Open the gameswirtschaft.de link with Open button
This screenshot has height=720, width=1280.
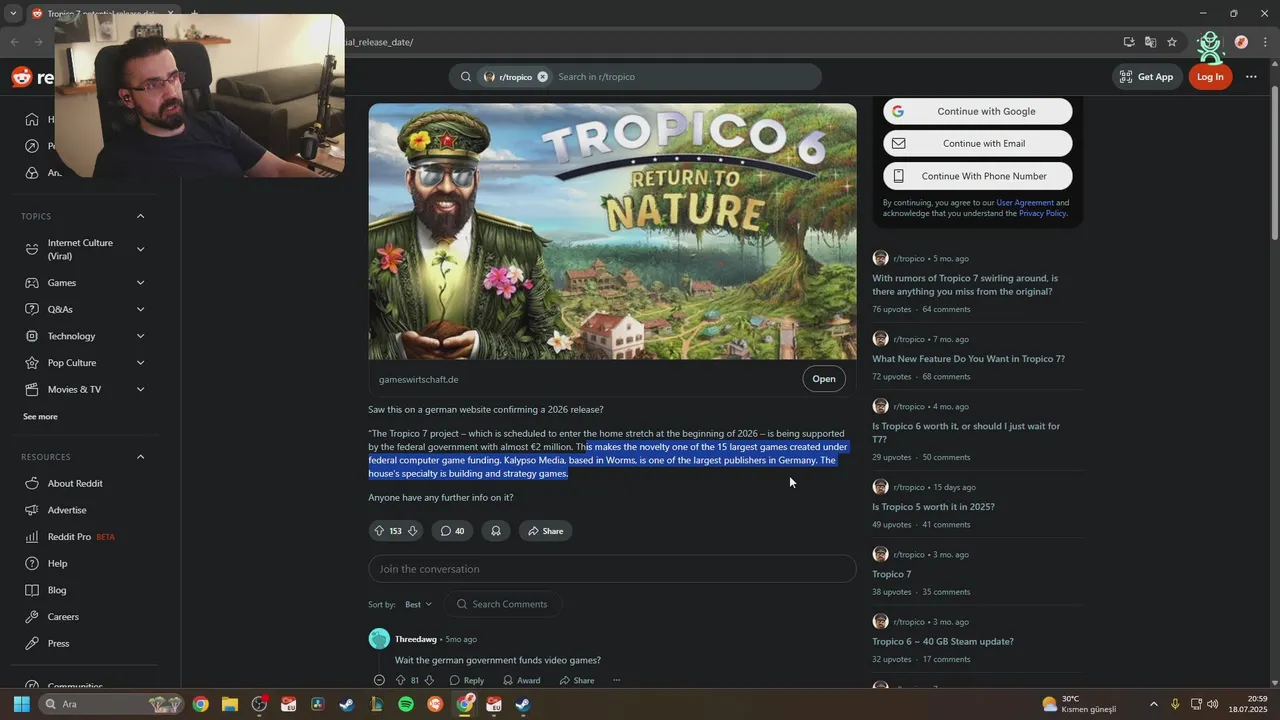[x=824, y=379]
